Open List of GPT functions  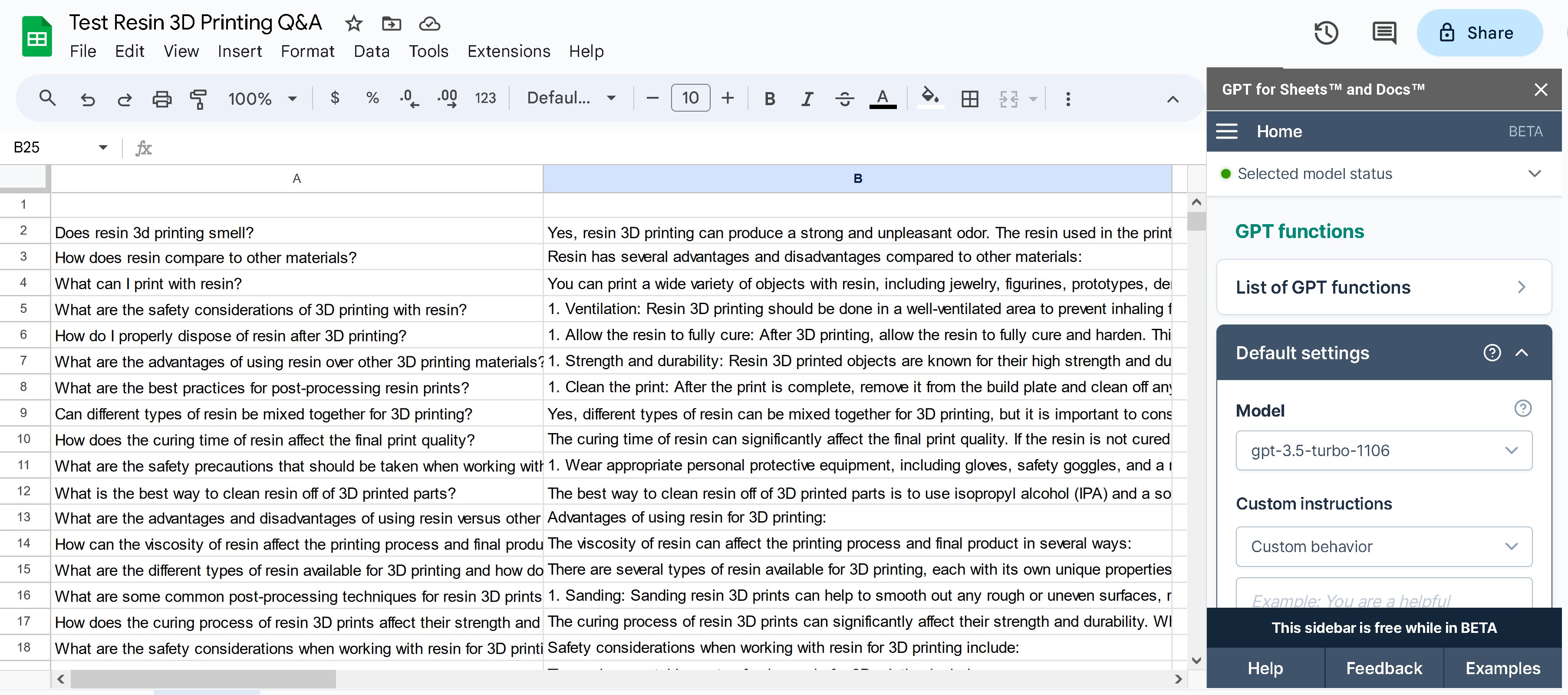pos(1384,287)
